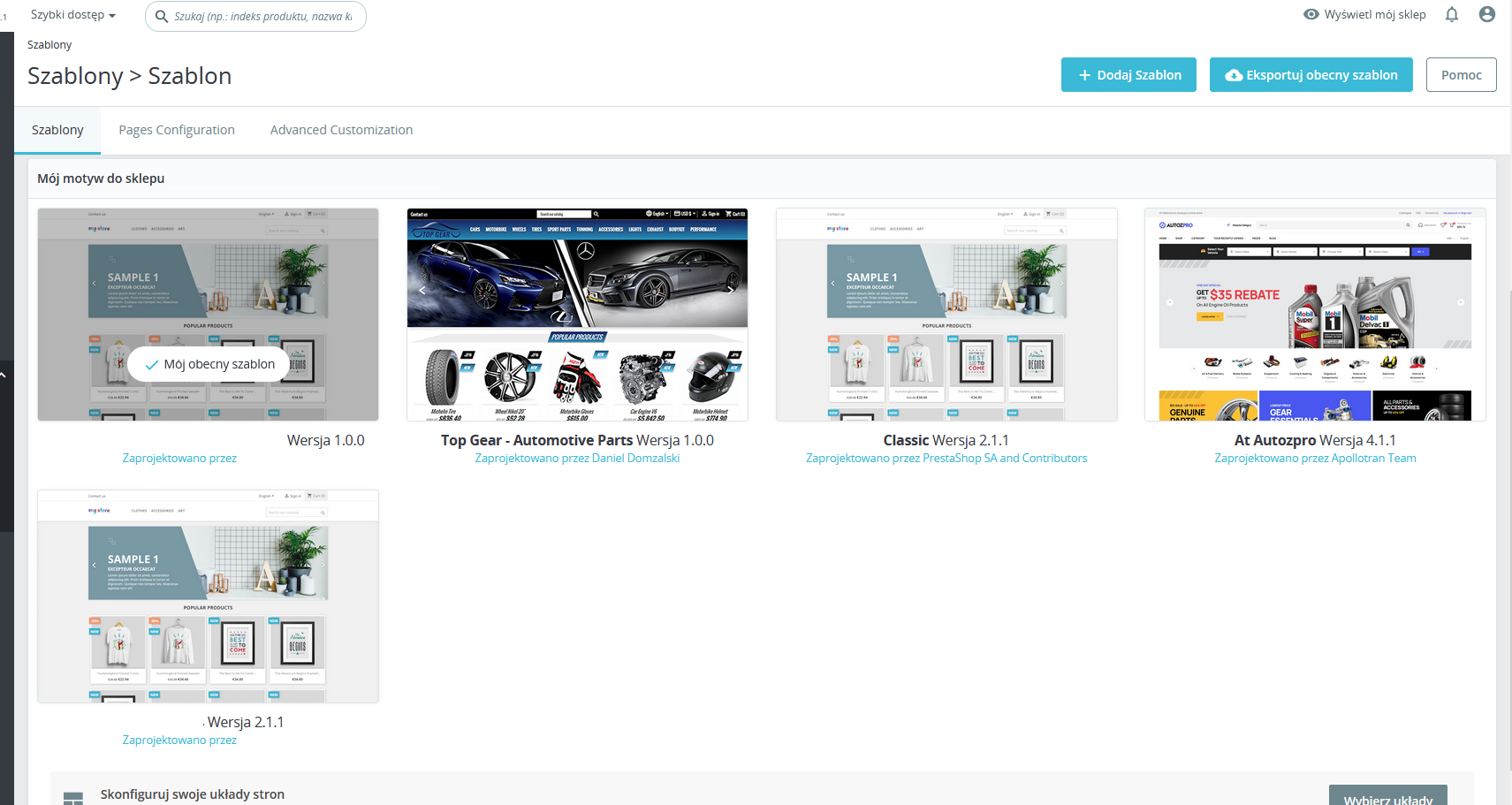Open the Apollotran Team designer link
1512x805 pixels.
pos(1373,458)
